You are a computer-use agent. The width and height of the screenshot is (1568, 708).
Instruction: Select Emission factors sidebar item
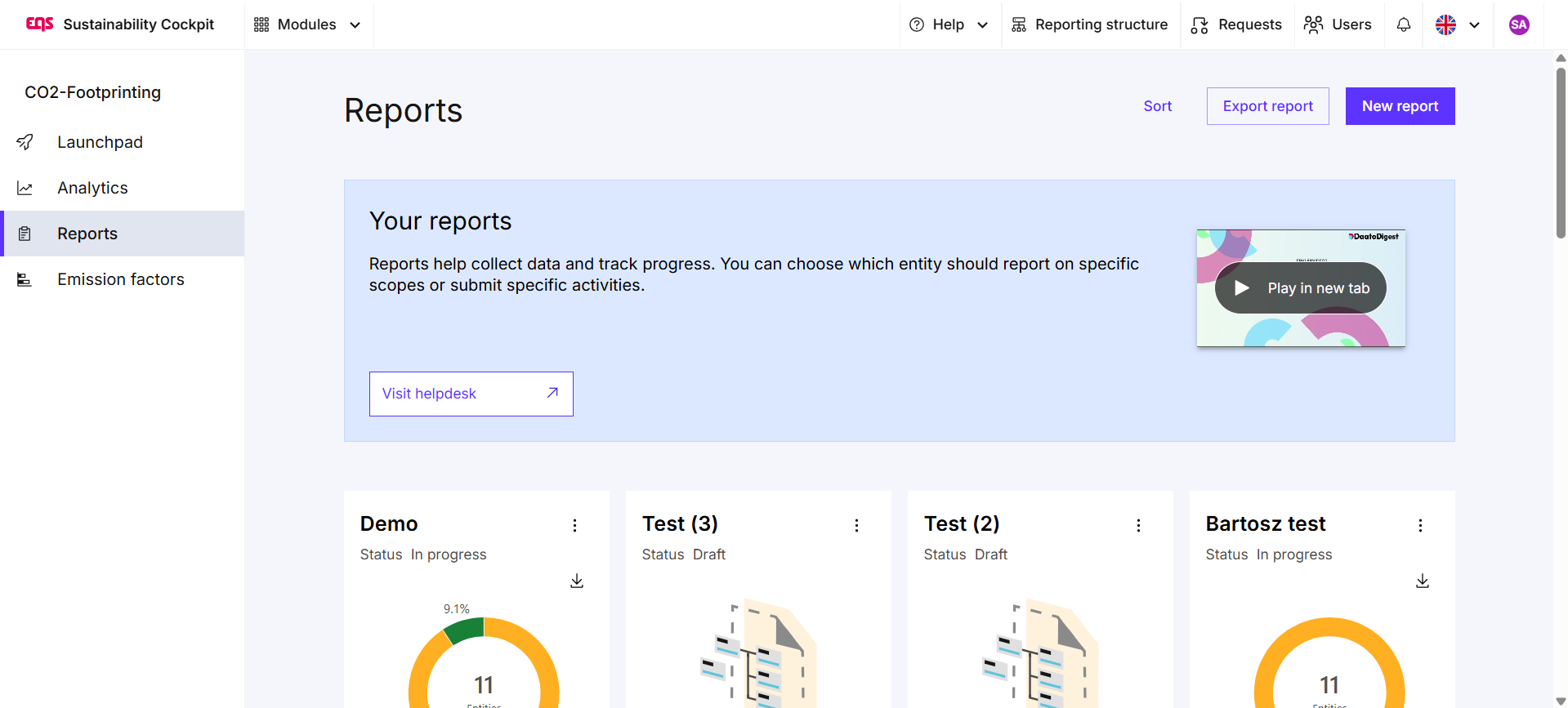point(120,279)
